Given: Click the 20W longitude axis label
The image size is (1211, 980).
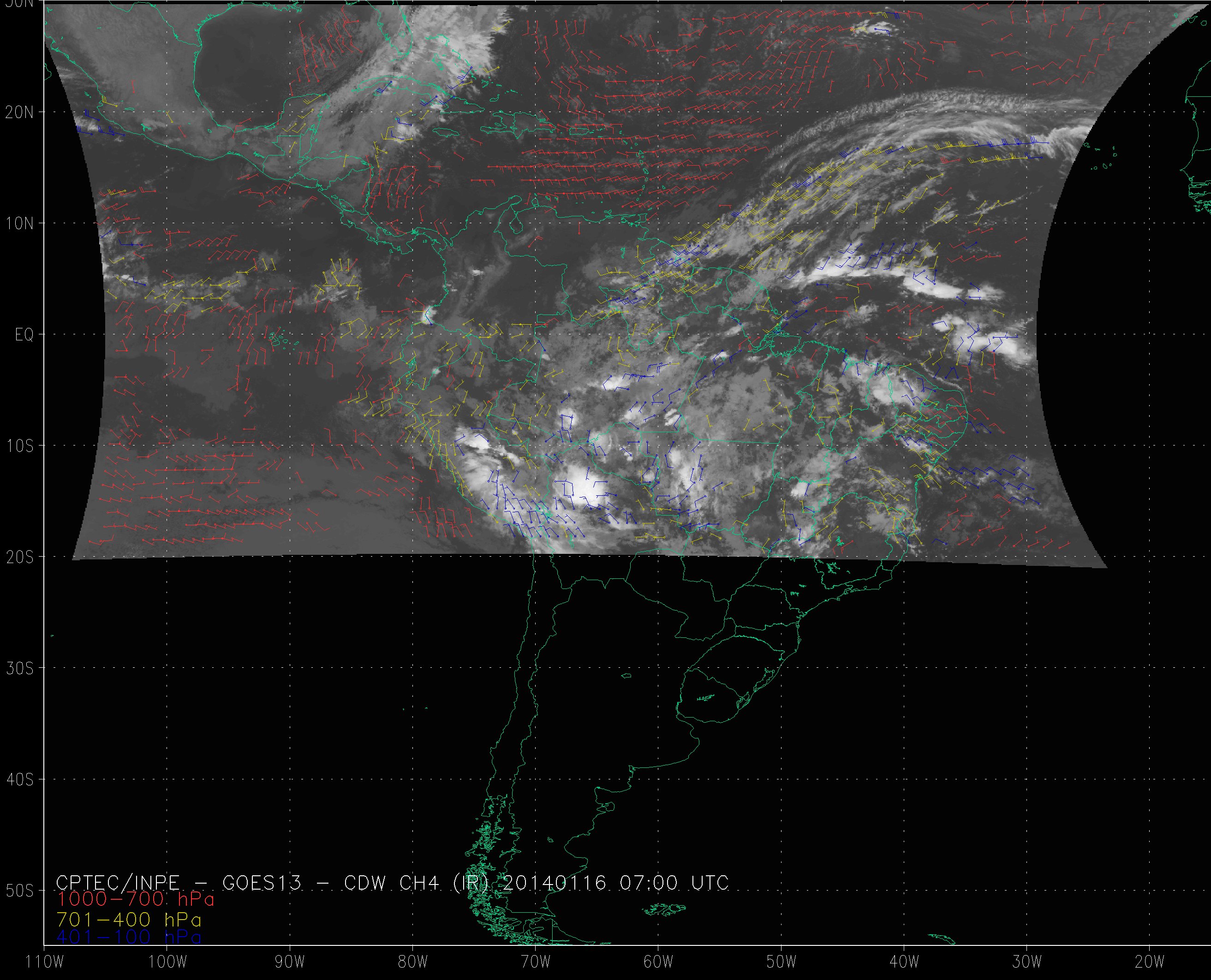Looking at the screenshot, I should (1150, 962).
